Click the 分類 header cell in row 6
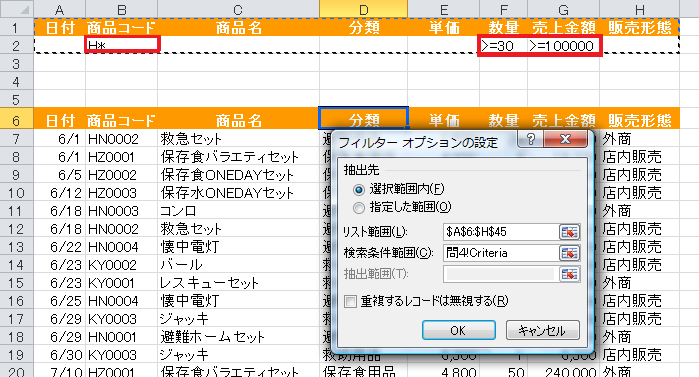The height and width of the screenshot is (377, 699). [x=363, y=119]
